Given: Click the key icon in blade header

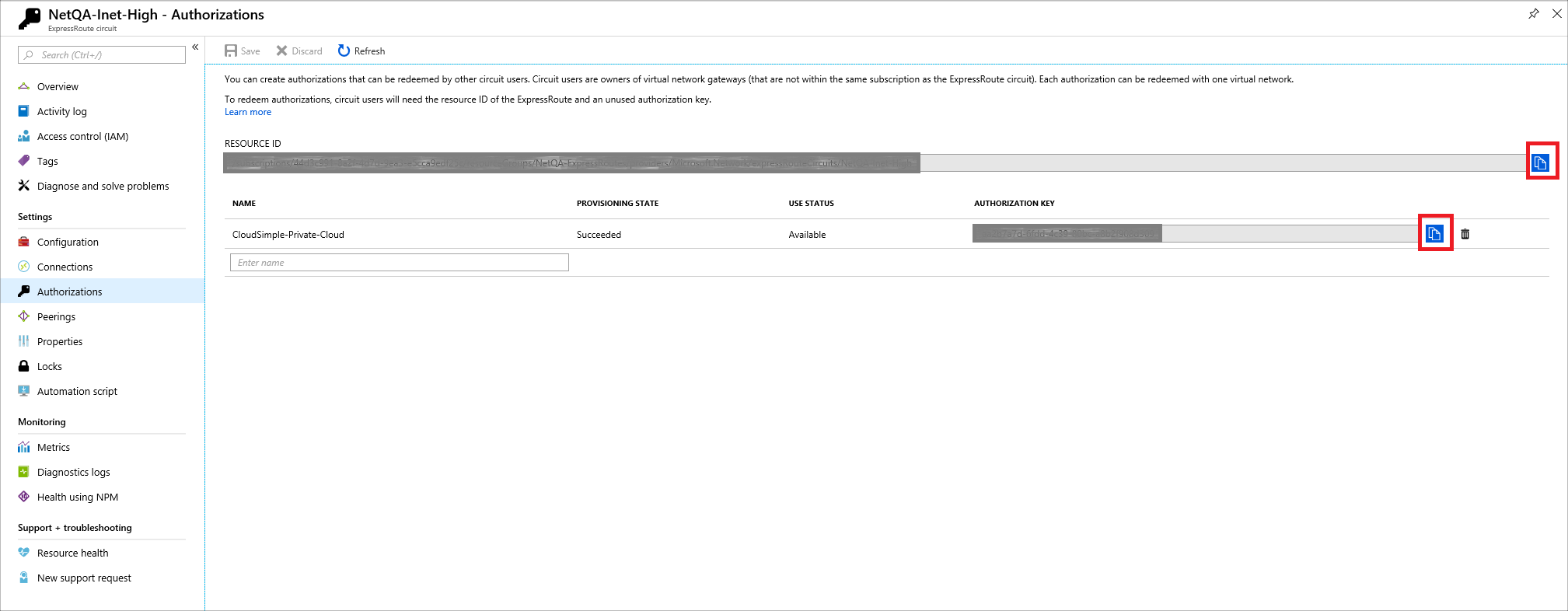Looking at the screenshot, I should point(29,19).
